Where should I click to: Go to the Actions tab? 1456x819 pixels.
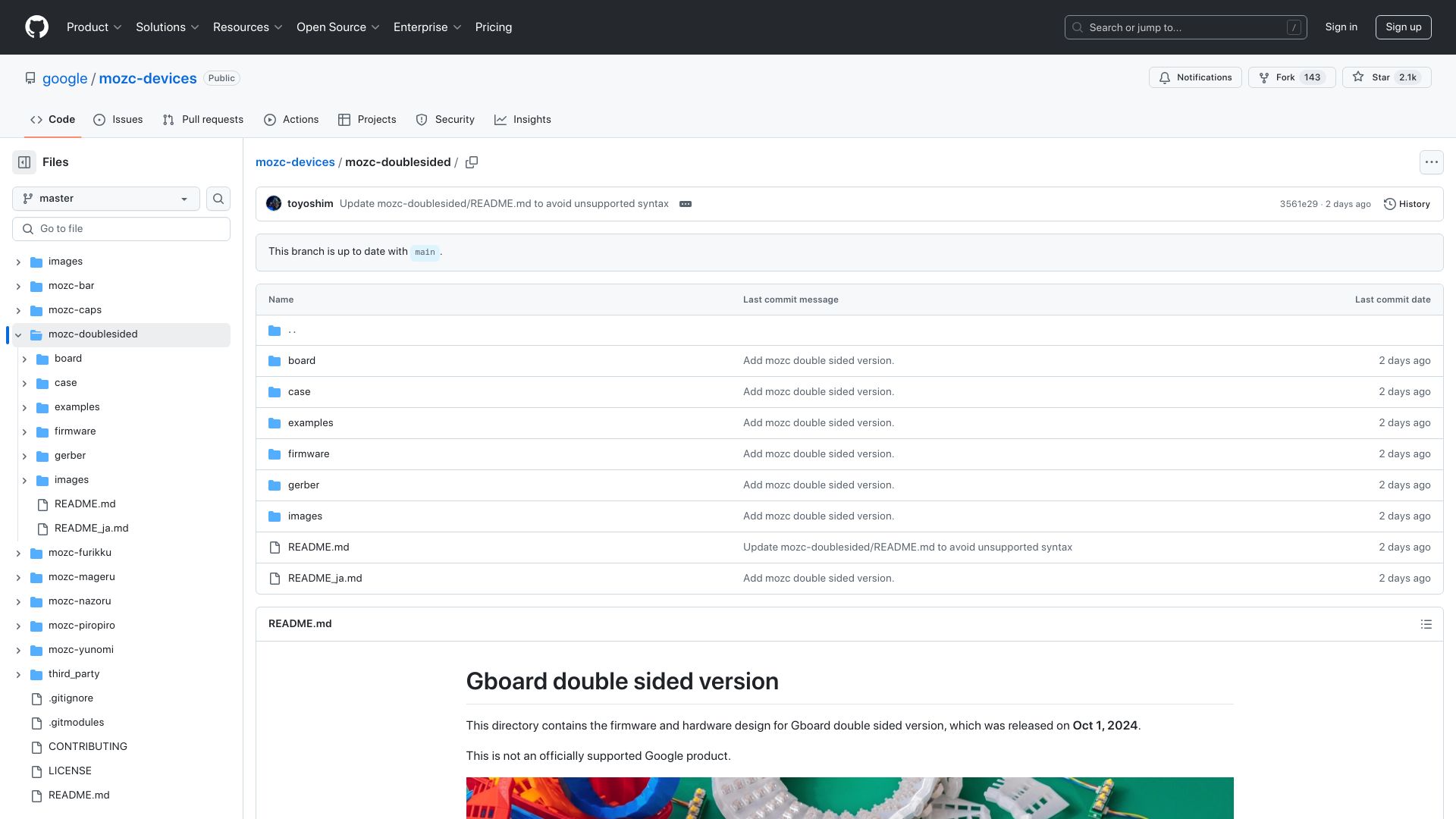(x=291, y=120)
